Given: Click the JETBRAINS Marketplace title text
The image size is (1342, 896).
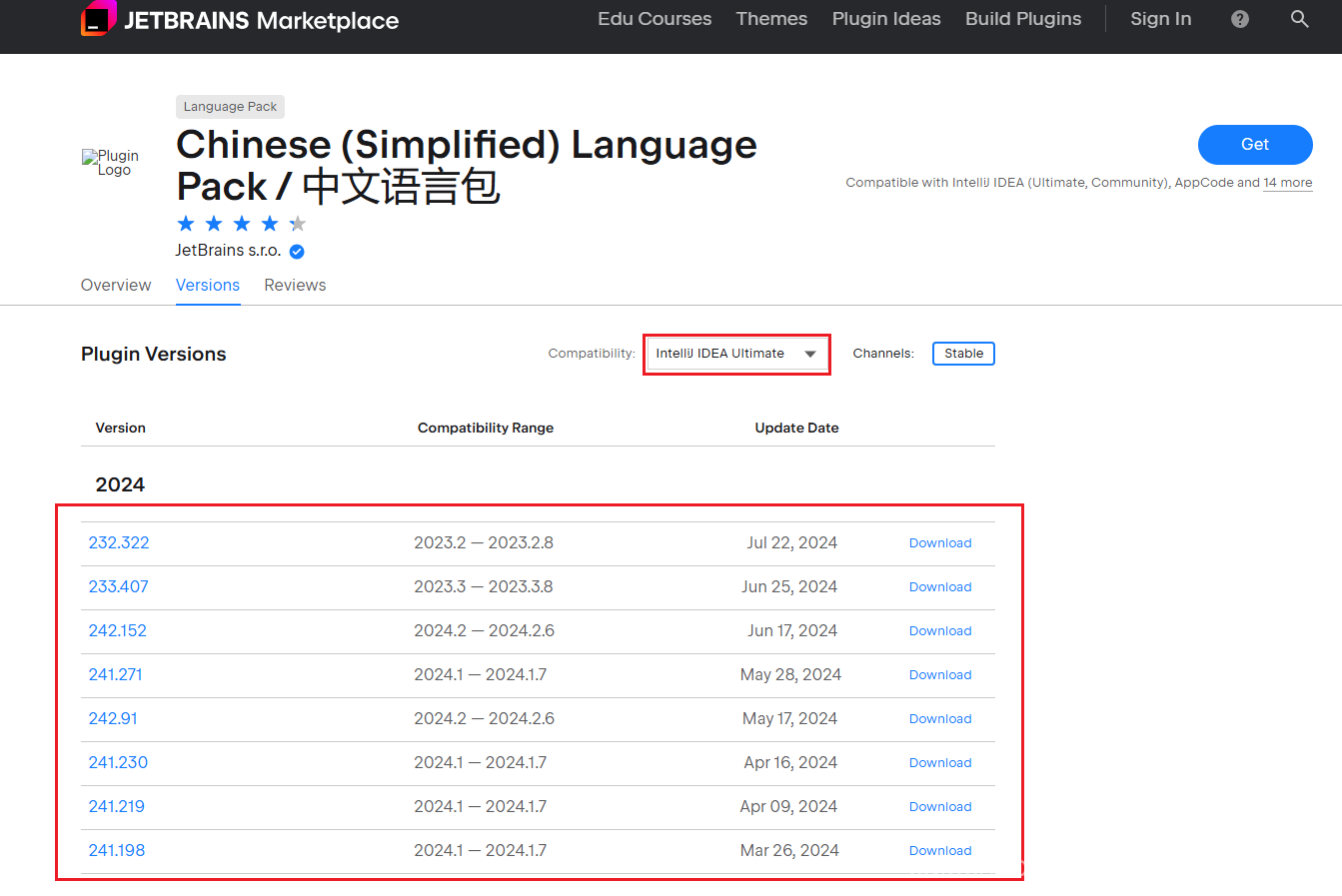Looking at the screenshot, I should (x=261, y=21).
